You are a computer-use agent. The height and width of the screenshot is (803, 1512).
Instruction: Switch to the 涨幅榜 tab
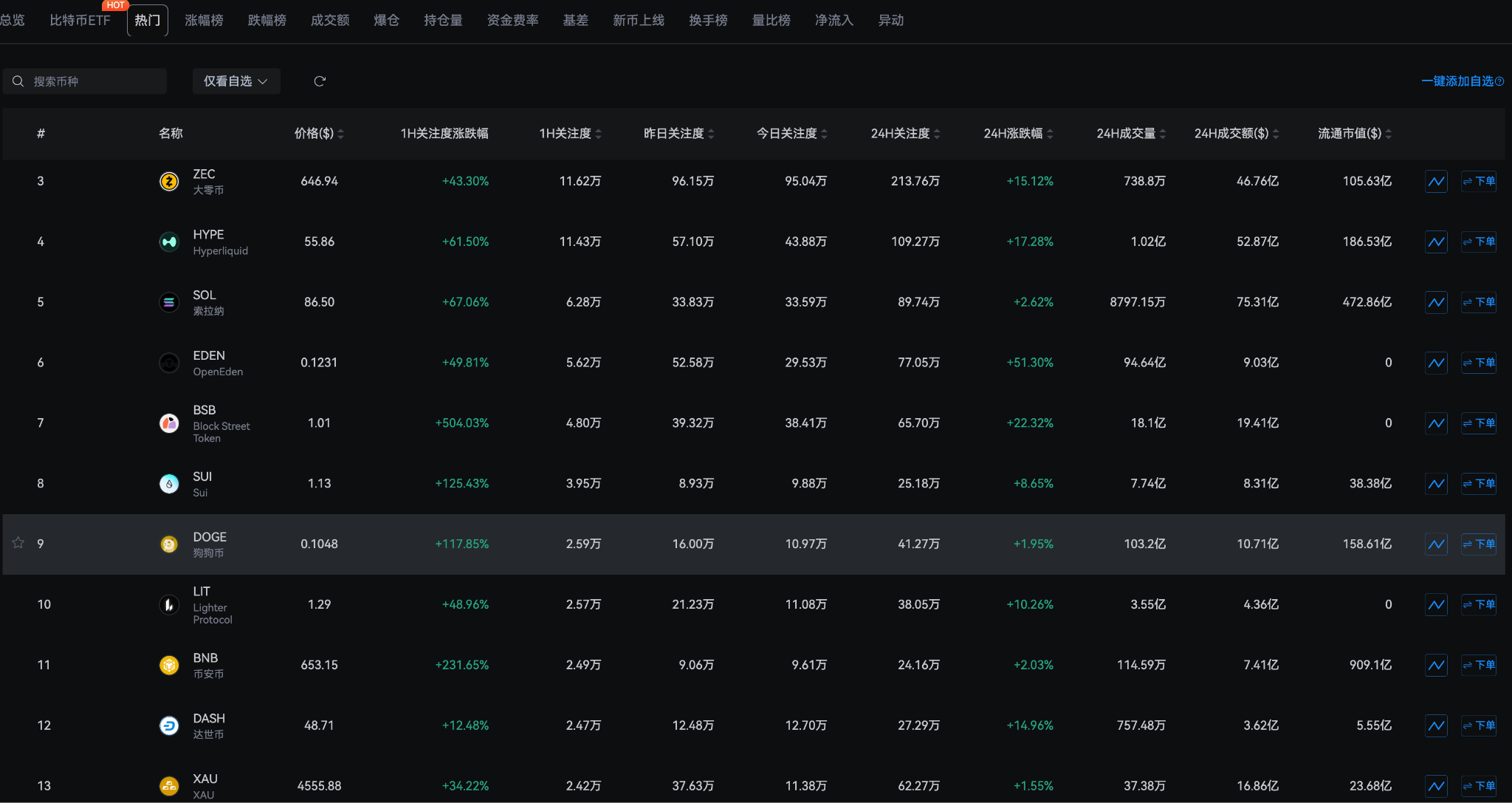coord(204,21)
